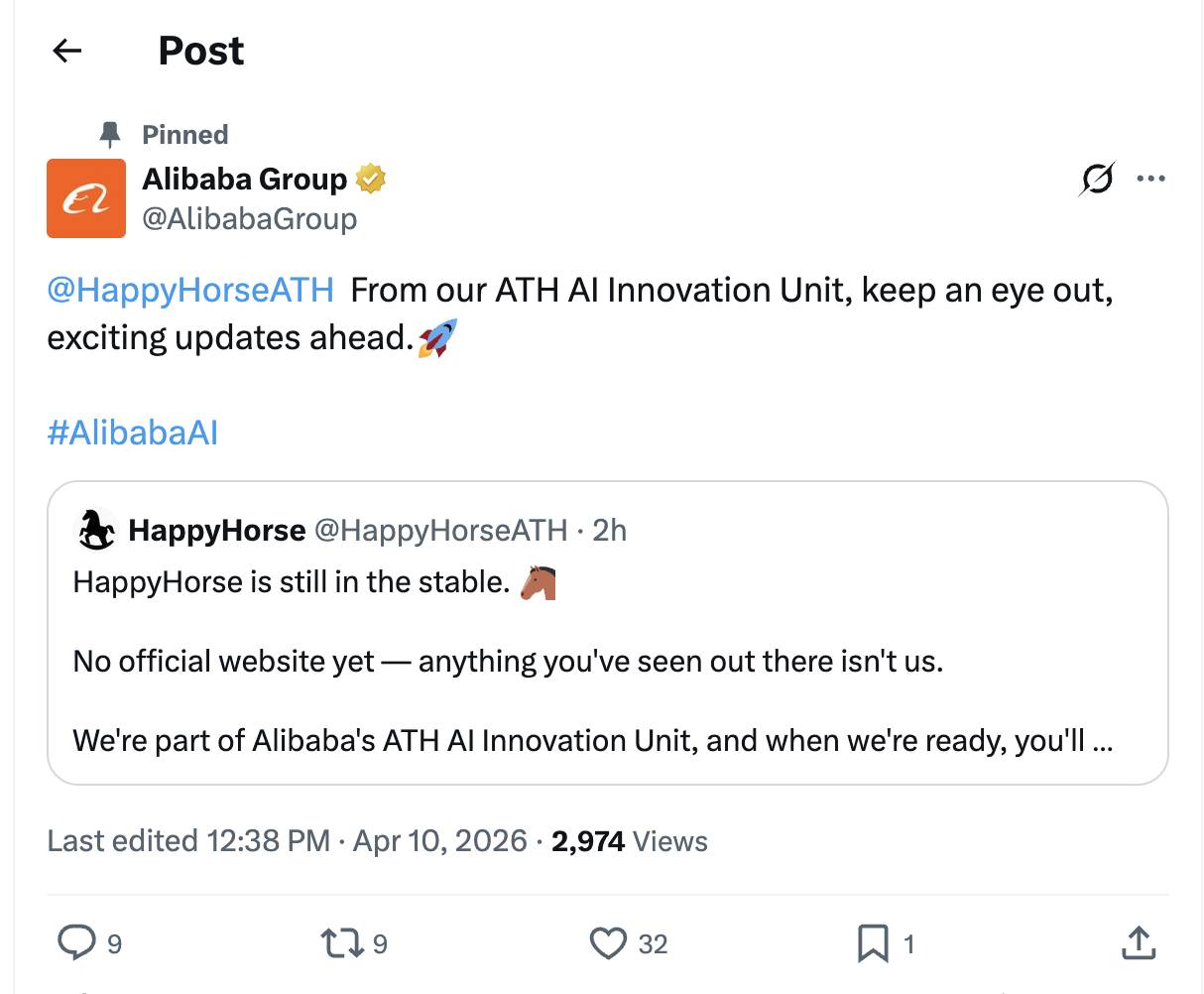This screenshot has width=1204, height=994.
Task: Open the #AlibabaAI hashtag
Action: [x=133, y=433]
